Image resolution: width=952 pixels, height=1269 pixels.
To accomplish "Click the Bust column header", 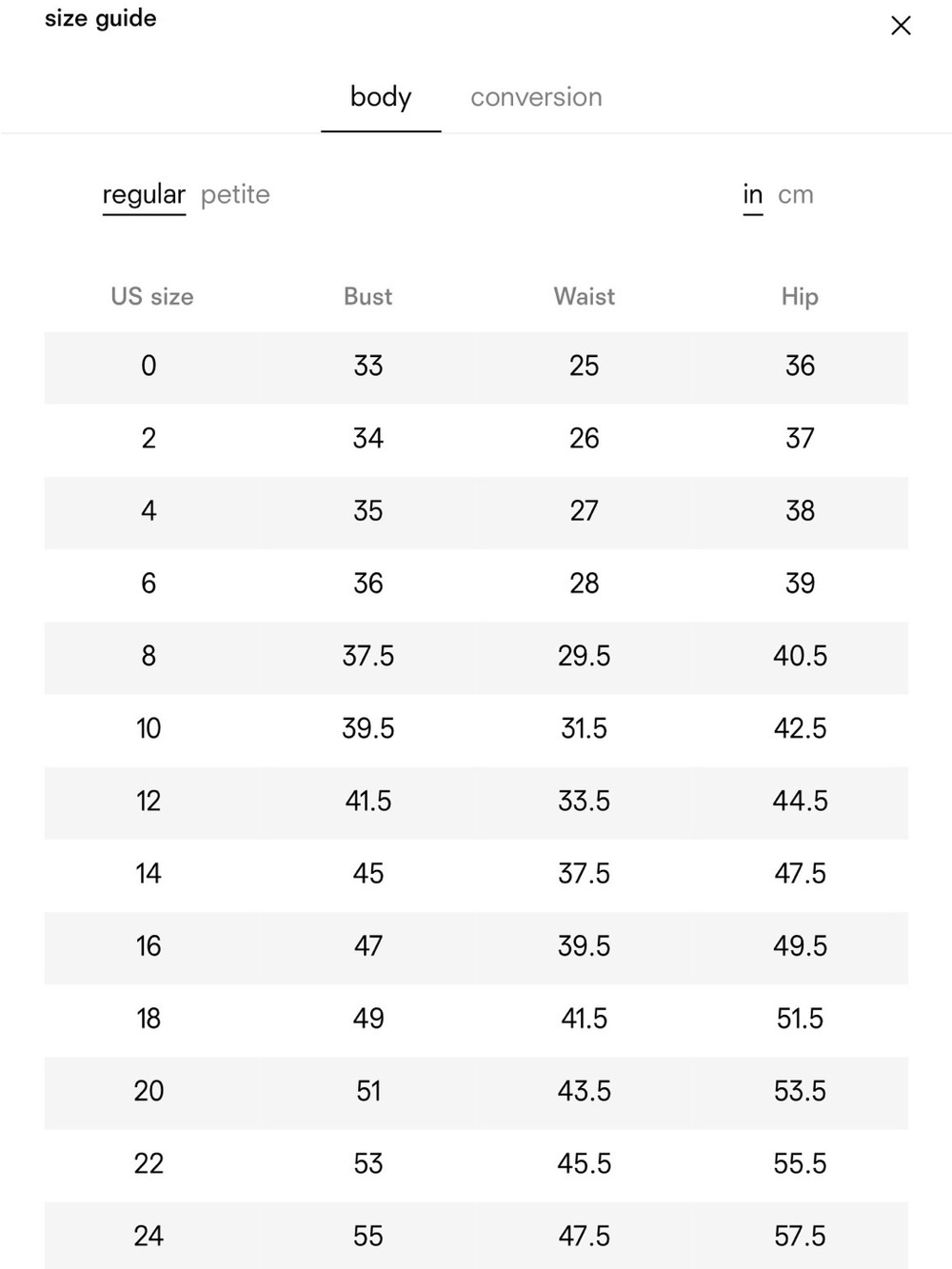I will point(367,297).
